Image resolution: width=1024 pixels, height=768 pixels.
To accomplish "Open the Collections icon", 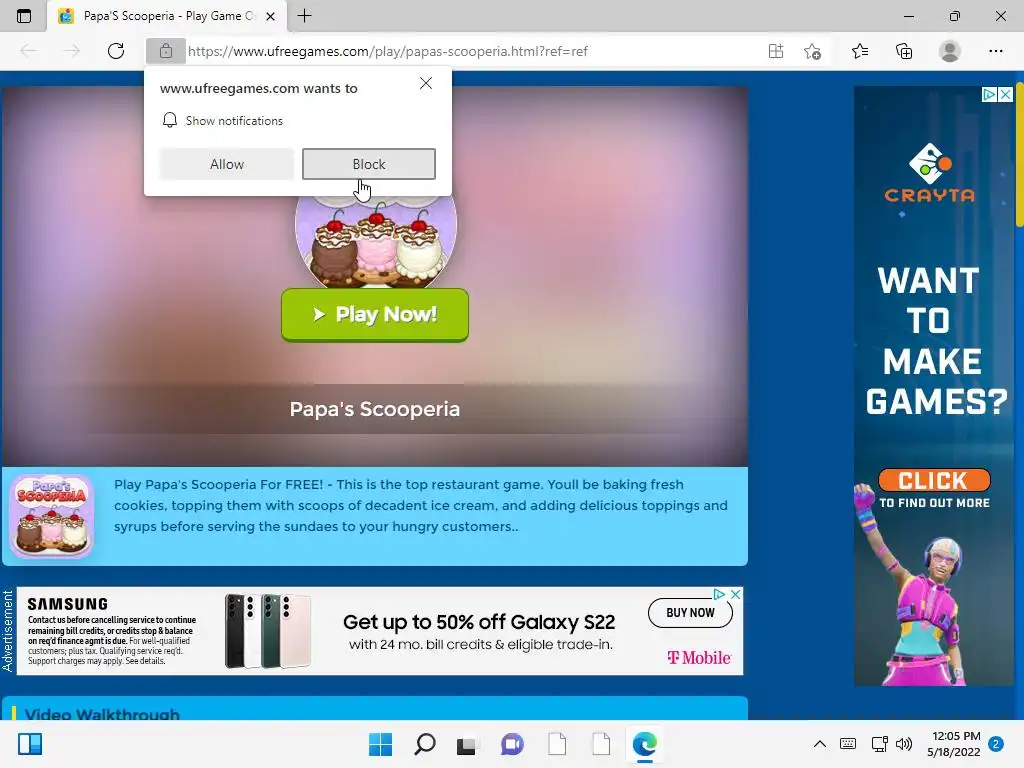I will pos(904,51).
